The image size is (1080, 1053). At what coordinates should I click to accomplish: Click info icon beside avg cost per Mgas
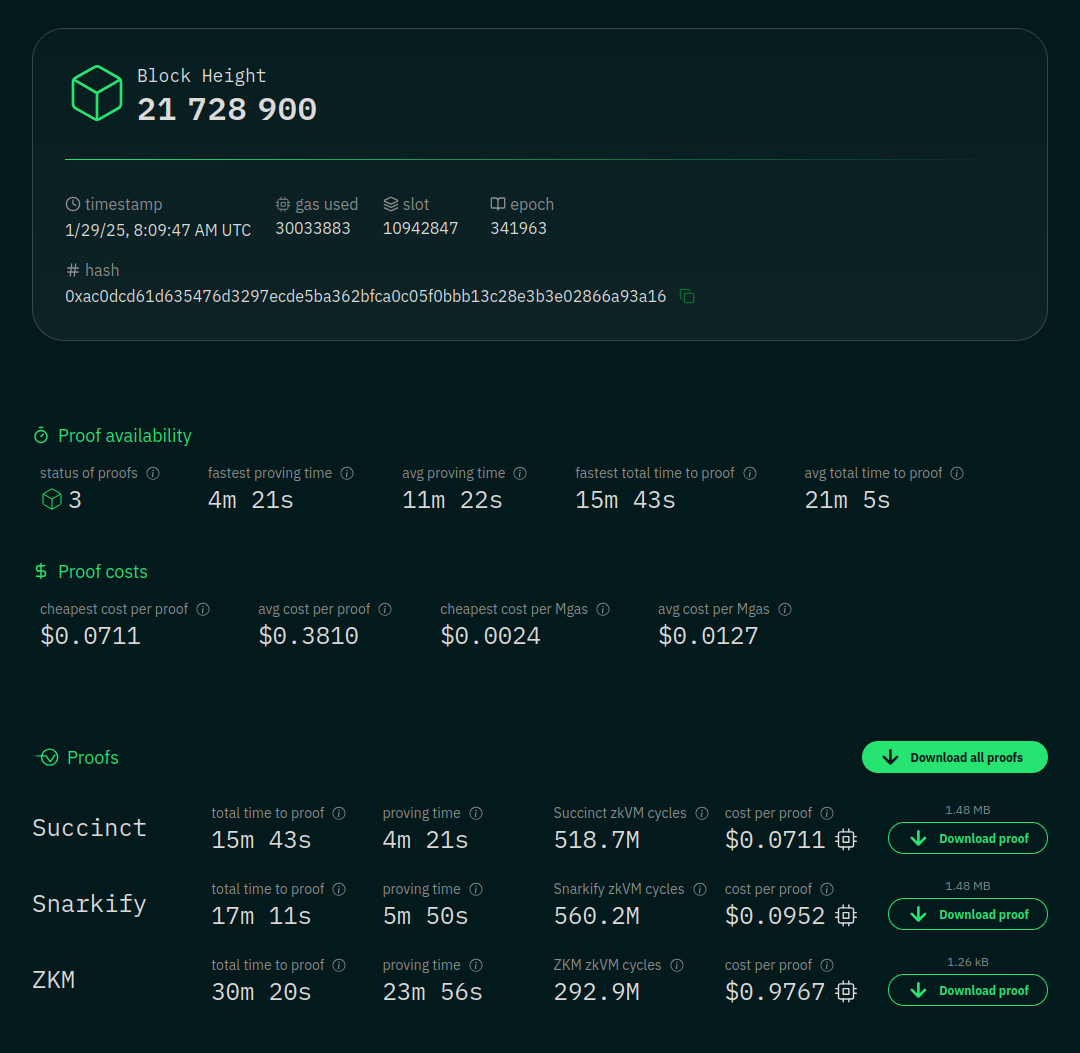(x=785, y=609)
